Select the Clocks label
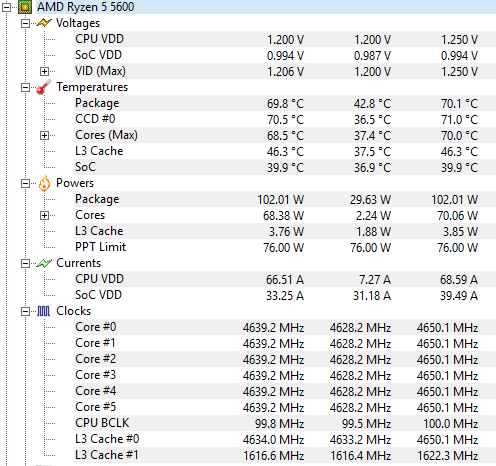 pyautogui.click(x=73, y=311)
